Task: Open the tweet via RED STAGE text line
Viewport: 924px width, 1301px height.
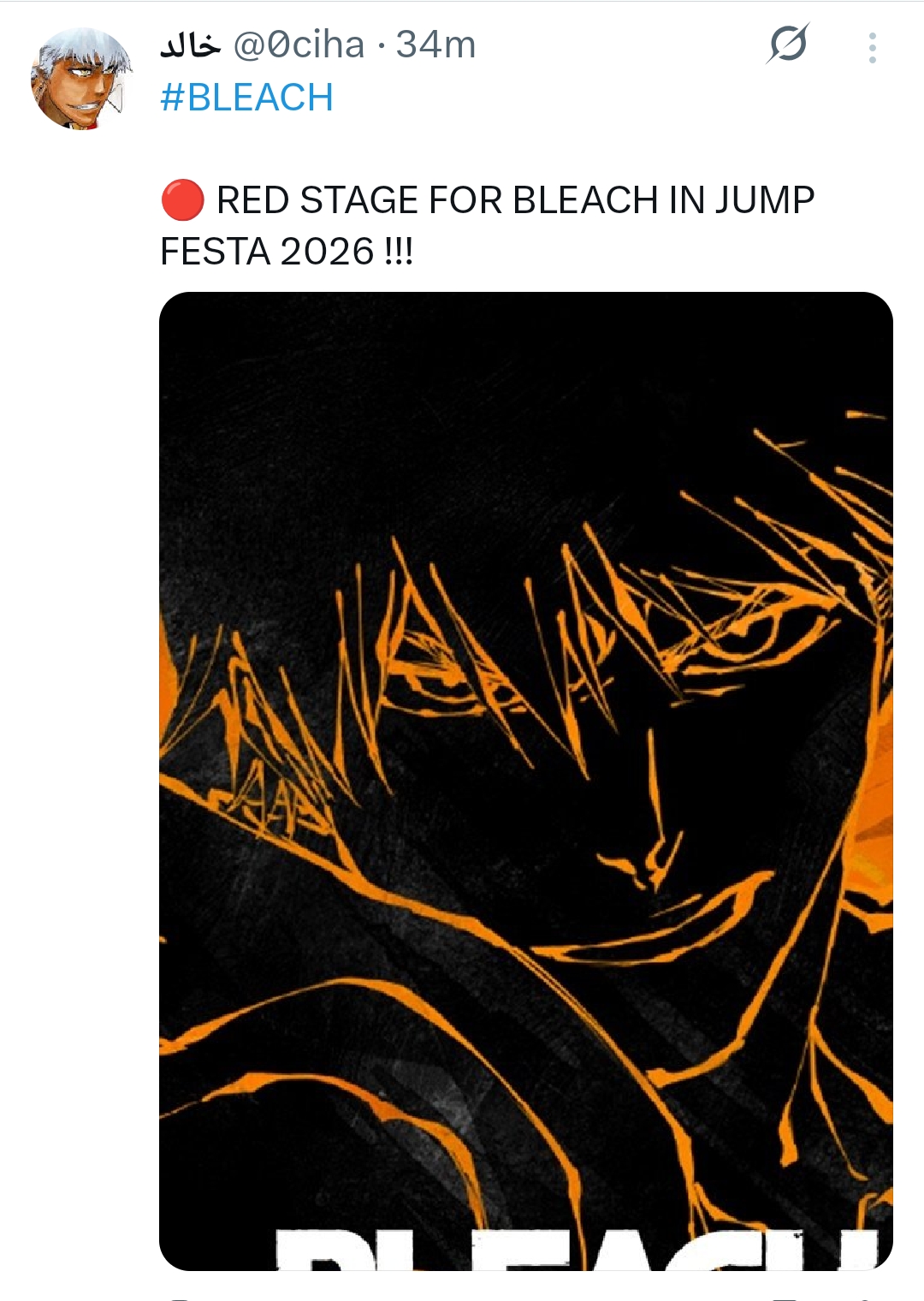Action: tap(515, 200)
